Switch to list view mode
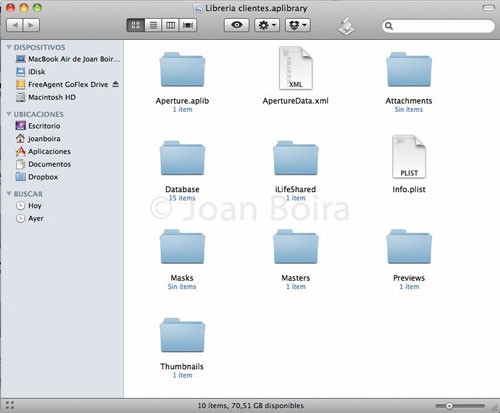The height and width of the screenshot is (413, 500). point(153,25)
